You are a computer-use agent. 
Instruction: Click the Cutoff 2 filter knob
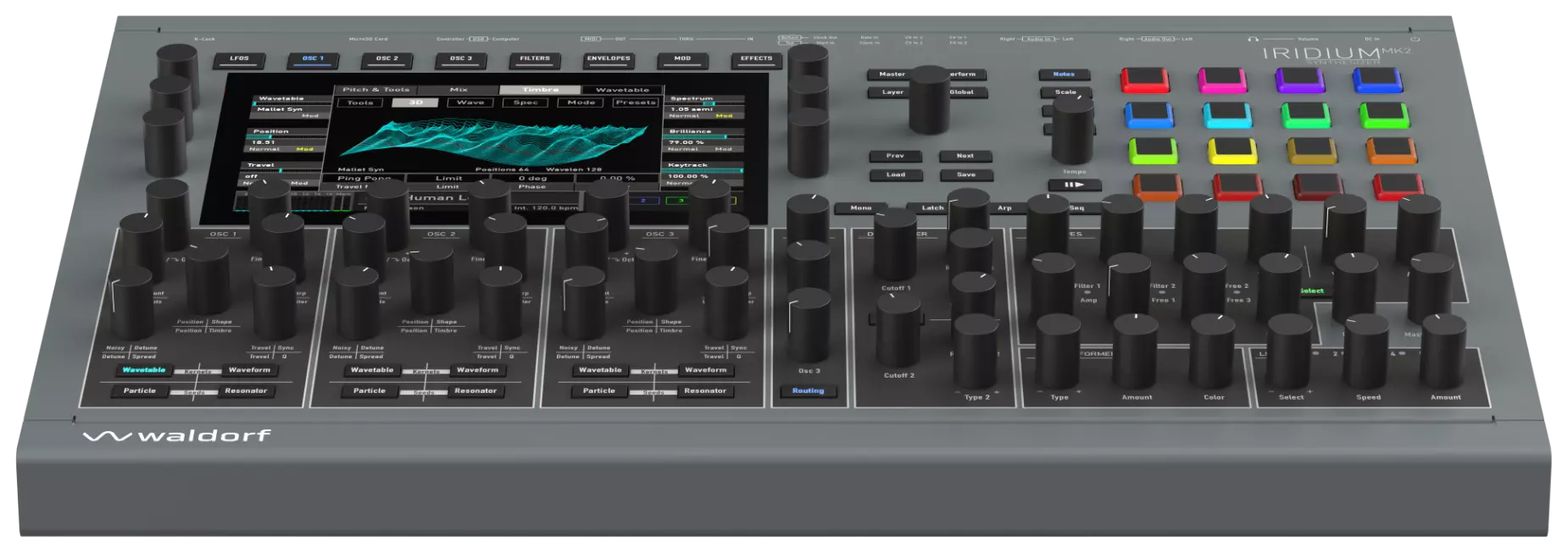[898, 331]
